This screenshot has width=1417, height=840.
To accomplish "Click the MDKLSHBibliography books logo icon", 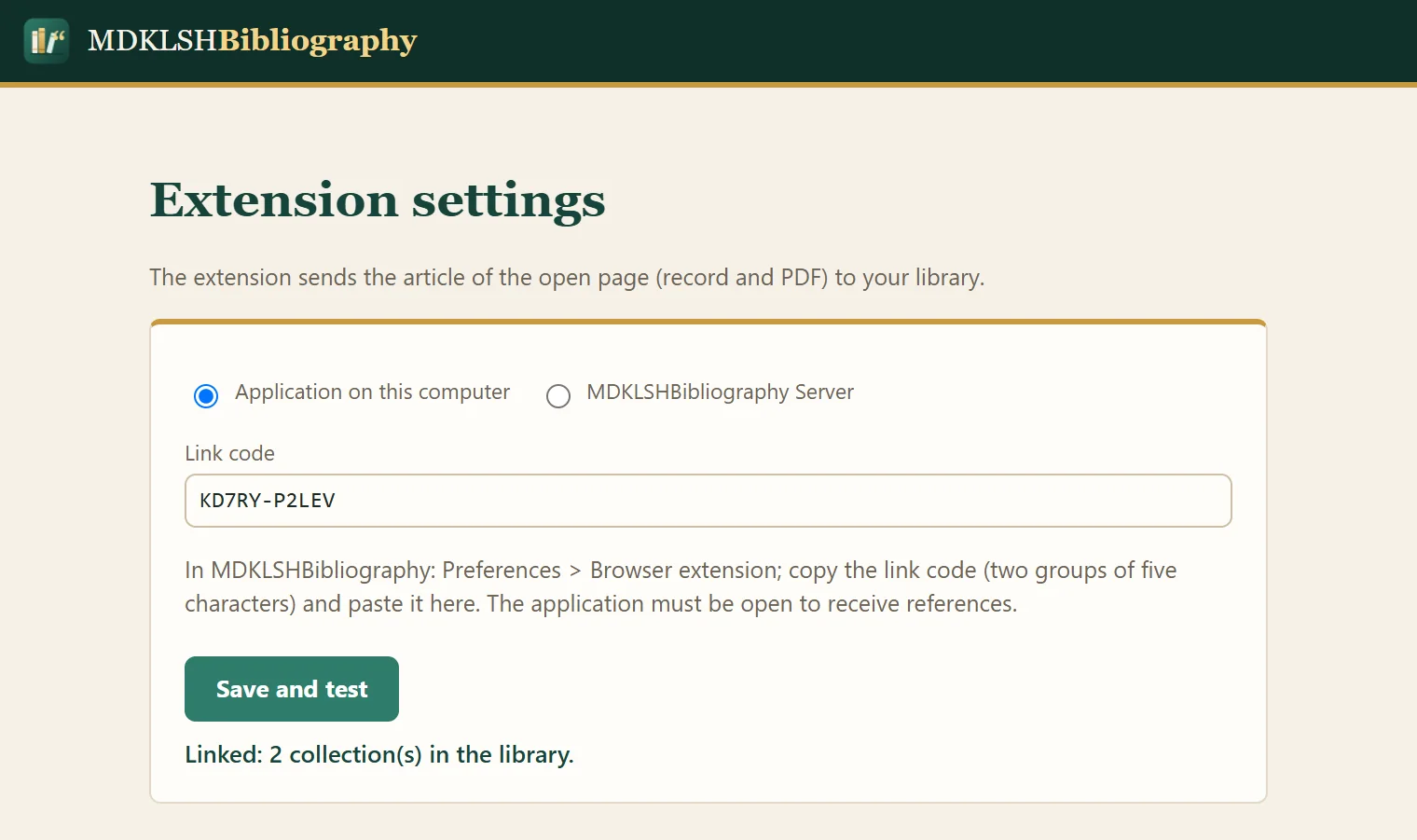I will point(47,41).
